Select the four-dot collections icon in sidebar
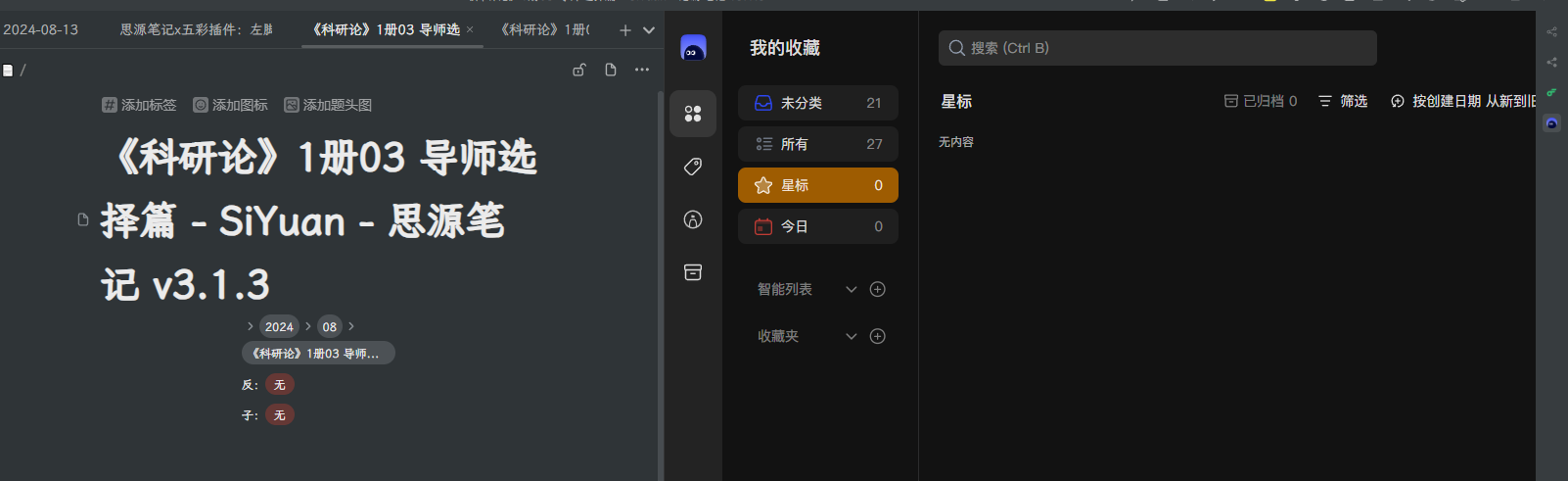 [x=693, y=114]
